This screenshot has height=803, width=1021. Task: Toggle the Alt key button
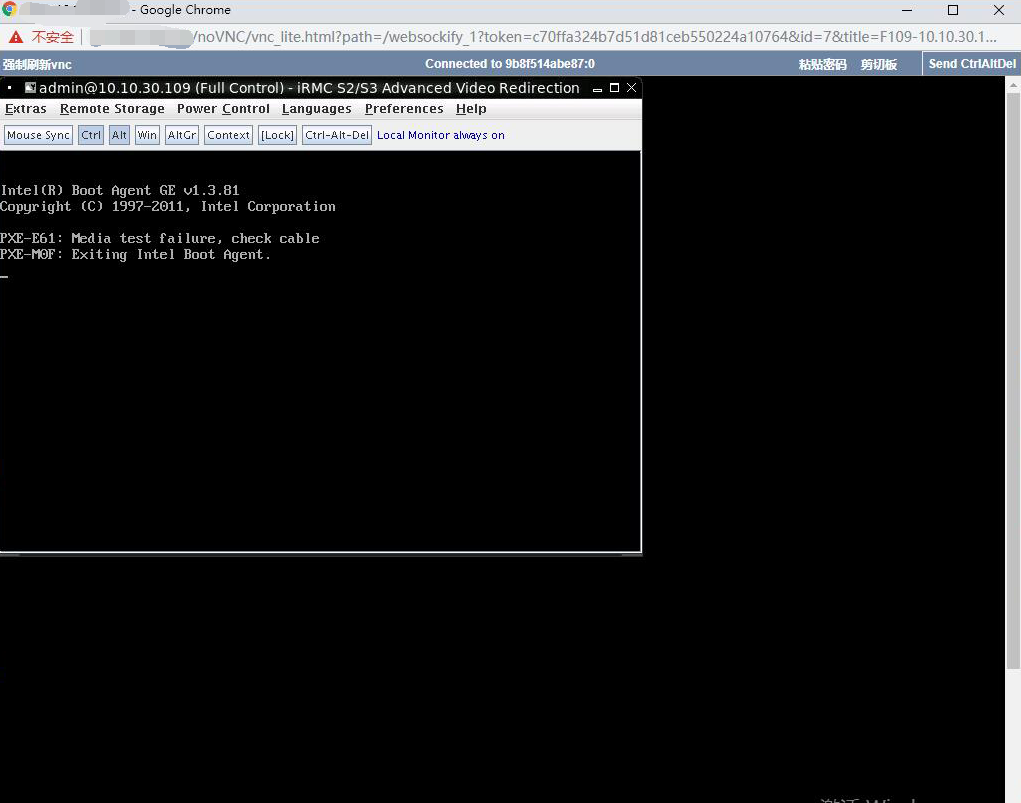point(119,135)
